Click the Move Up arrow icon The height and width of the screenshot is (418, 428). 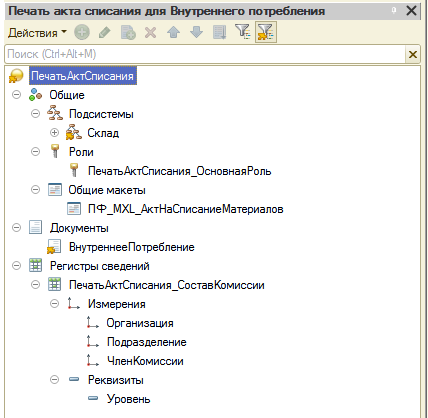(173, 32)
